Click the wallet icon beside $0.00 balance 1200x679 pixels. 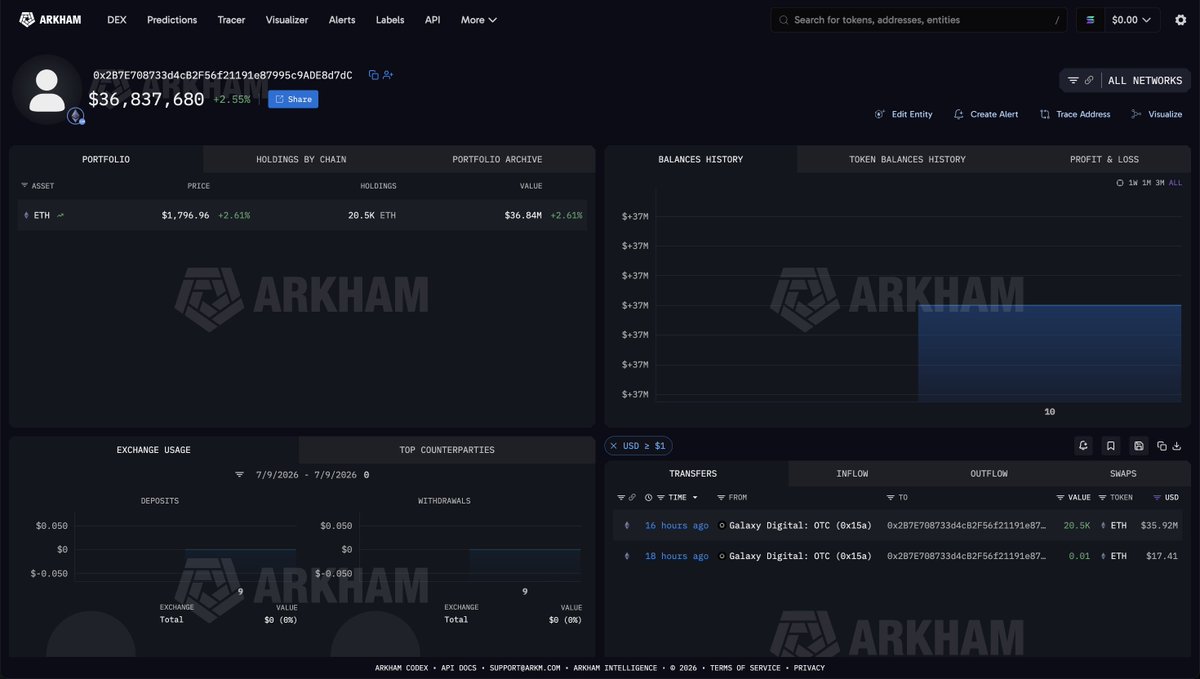click(1091, 20)
